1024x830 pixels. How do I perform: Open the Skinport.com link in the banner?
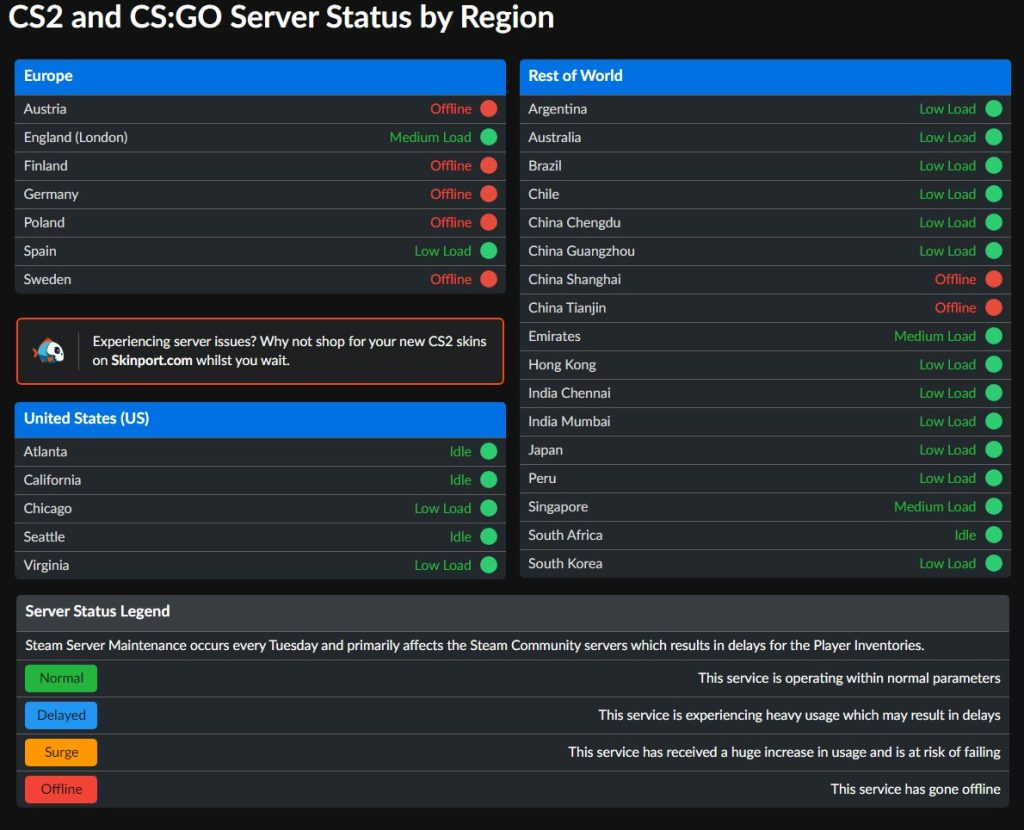(x=151, y=360)
